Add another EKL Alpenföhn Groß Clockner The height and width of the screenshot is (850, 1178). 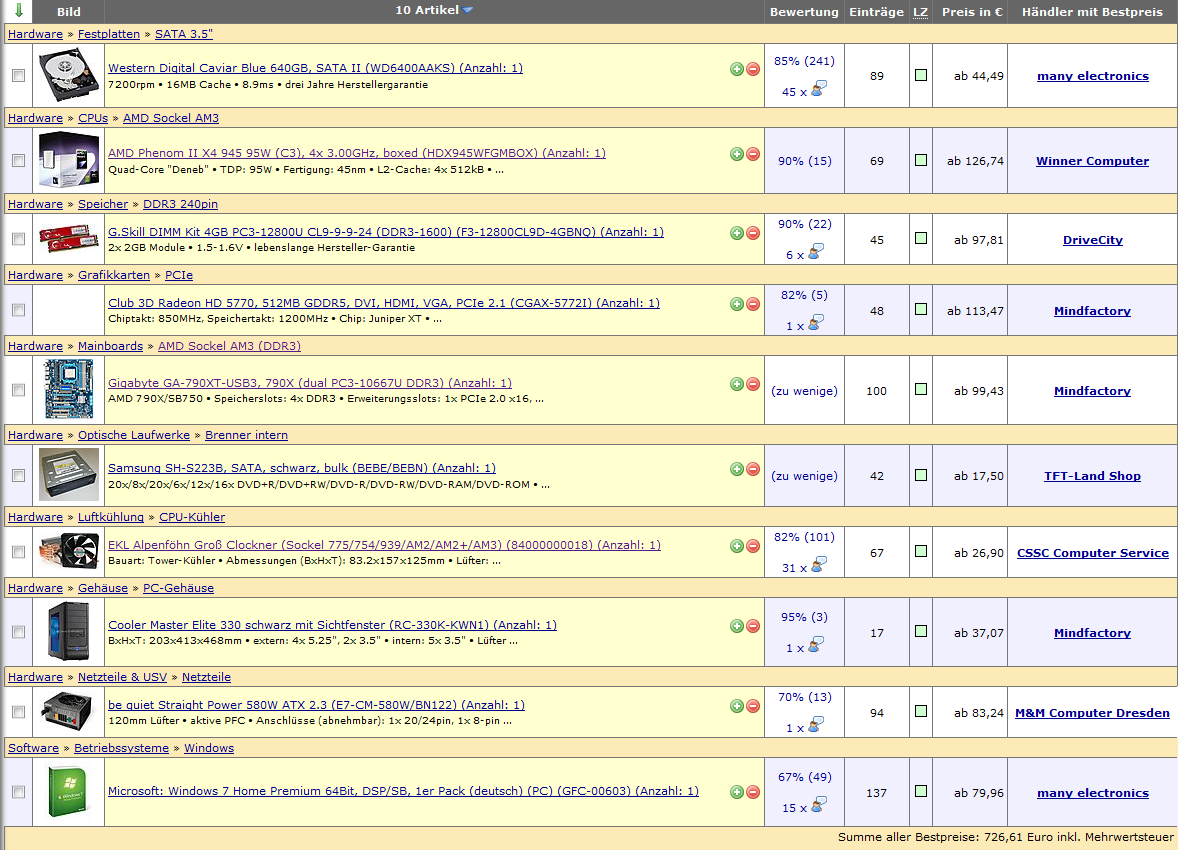click(x=737, y=546)
